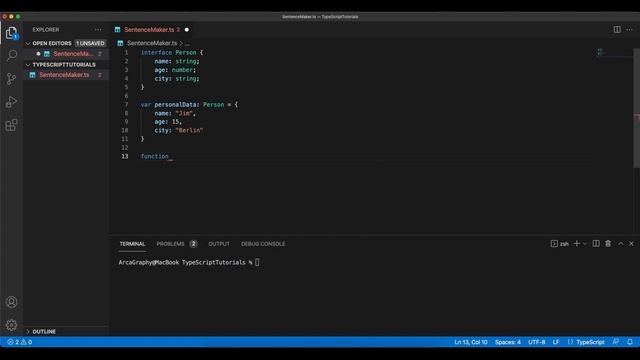Select the Terminal panel tab
The image size is (640, 360).
132,244
